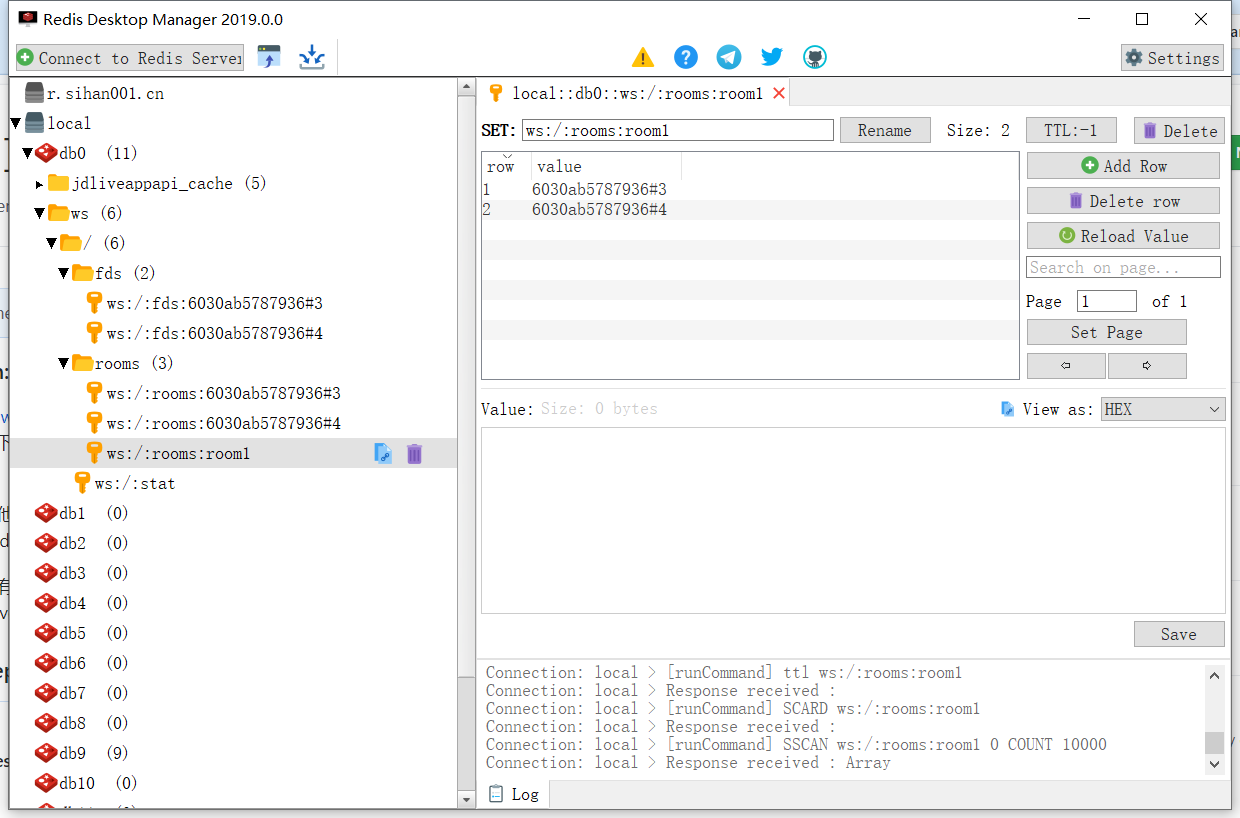The image size is (1240, 818).
Task: Open the Telegram icon
Action: coord(729,57)
